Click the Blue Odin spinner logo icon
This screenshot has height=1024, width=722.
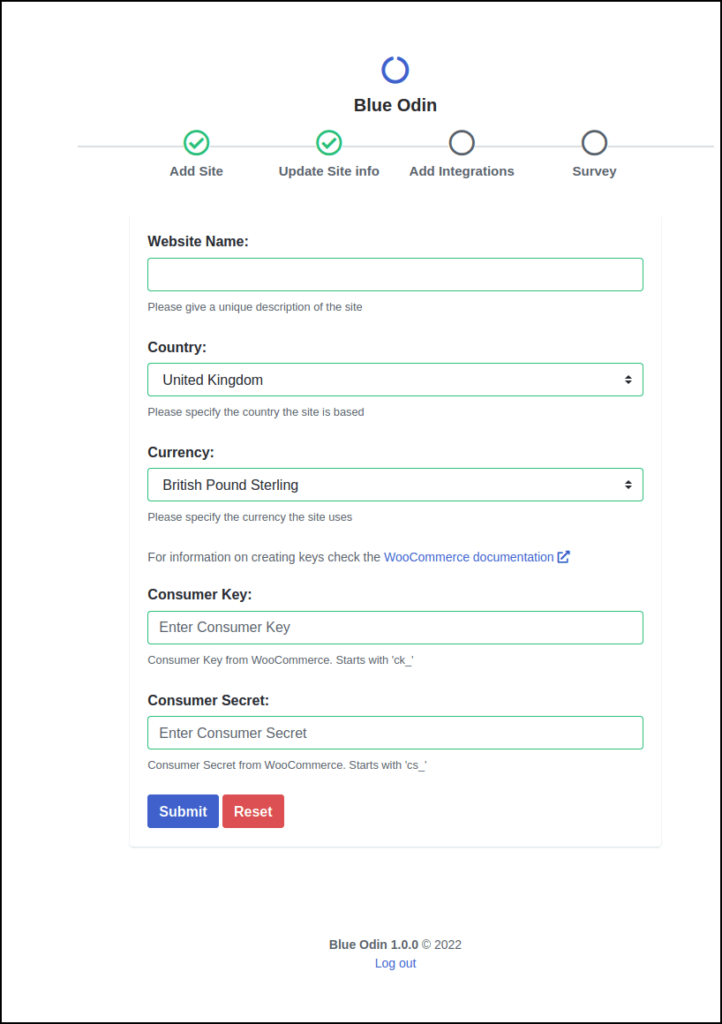pyautogui.click(x=395, y=69)
